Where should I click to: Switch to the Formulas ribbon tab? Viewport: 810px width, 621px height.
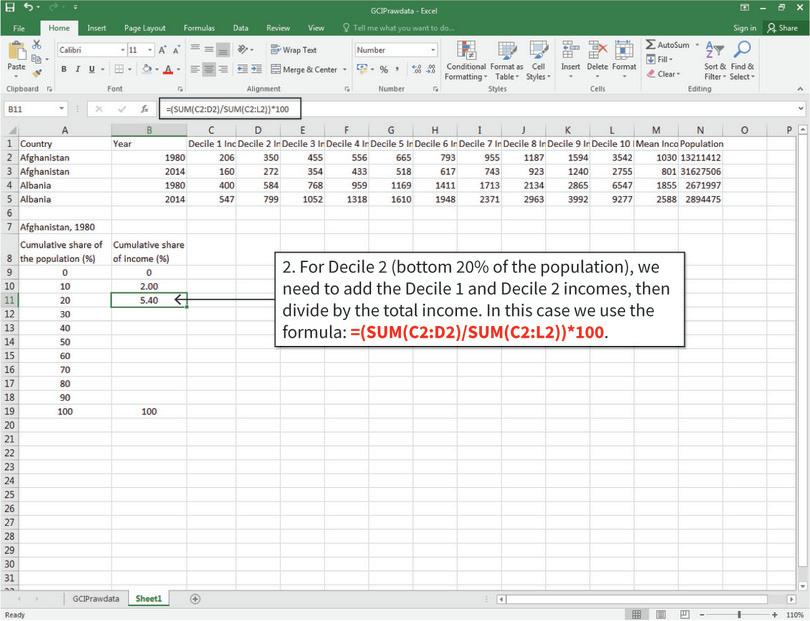(x=199, y=28)
